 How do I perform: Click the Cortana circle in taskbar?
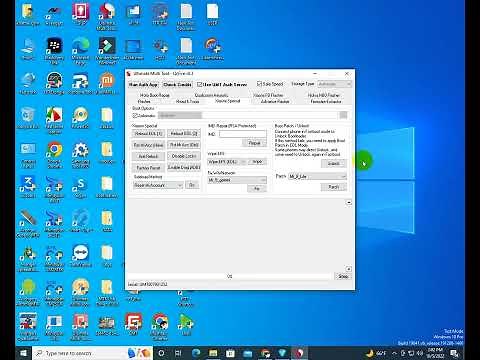161,353
